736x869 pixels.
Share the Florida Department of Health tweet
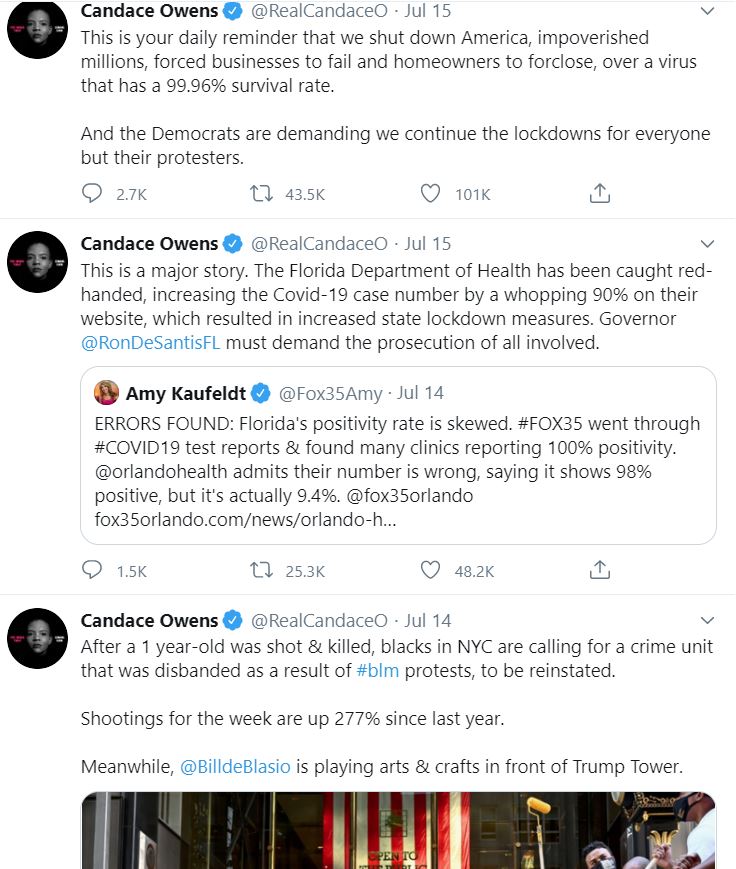pyautogui.click(x=599, y=571)
